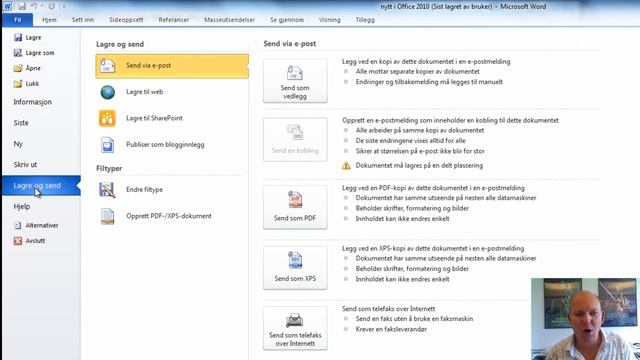Click the Word logo in title bar

point(7,6)
